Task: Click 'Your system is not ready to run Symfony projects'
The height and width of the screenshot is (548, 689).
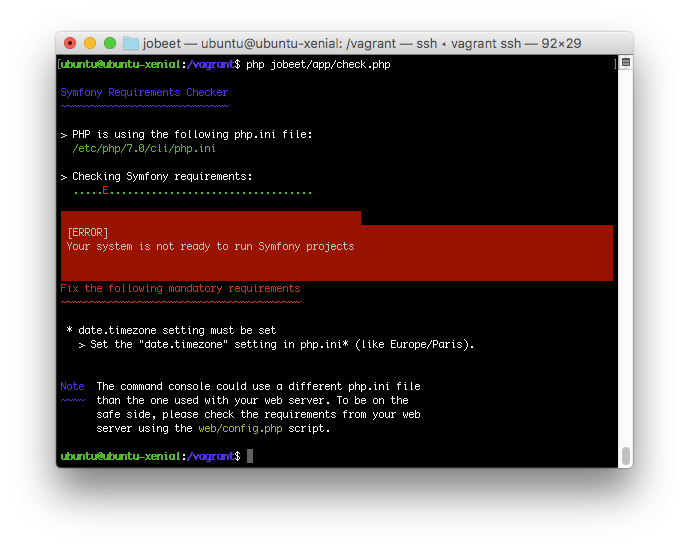Action: click(x=210, y=247)
